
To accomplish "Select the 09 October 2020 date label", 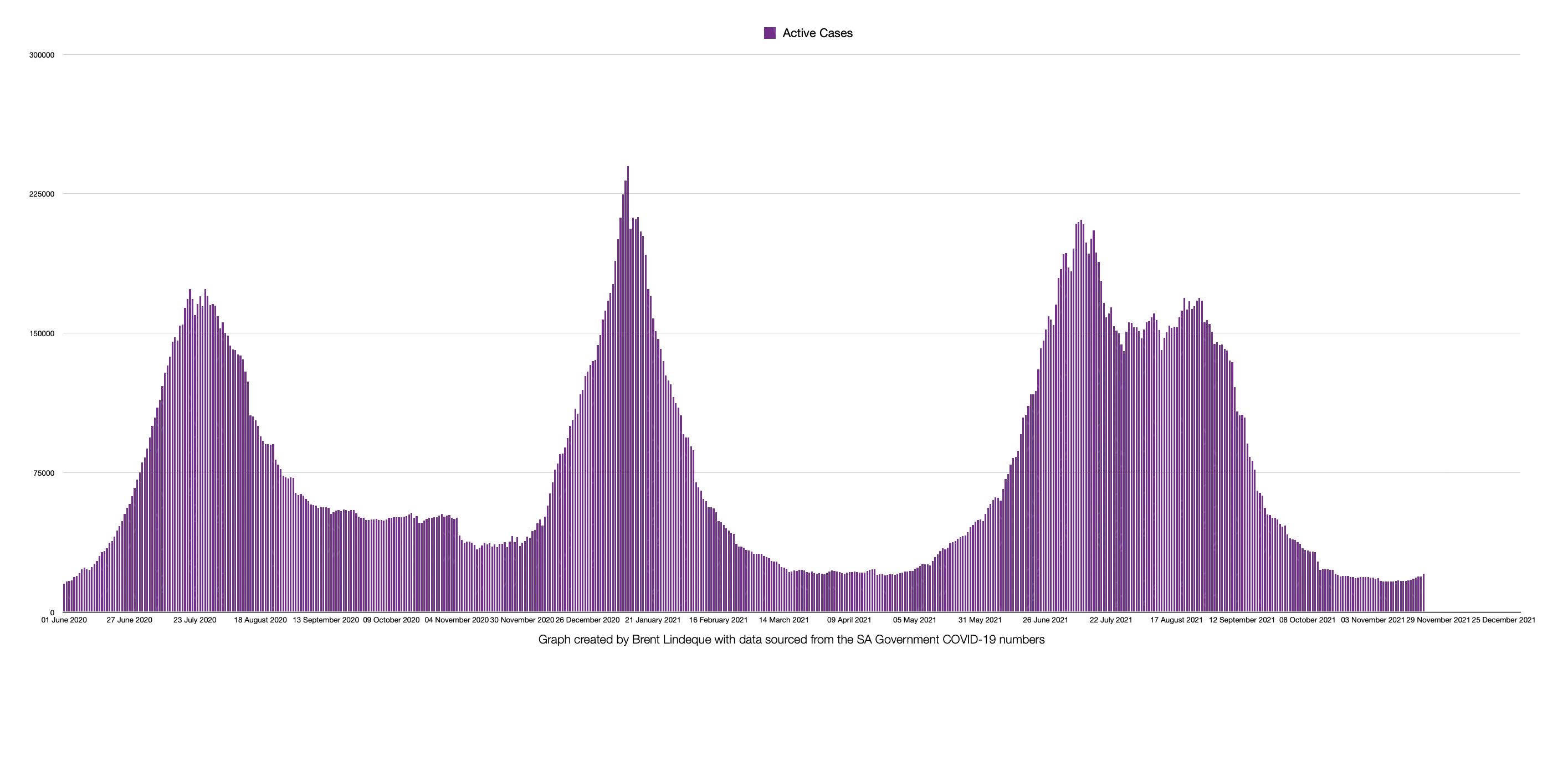I will click(391, 620).
